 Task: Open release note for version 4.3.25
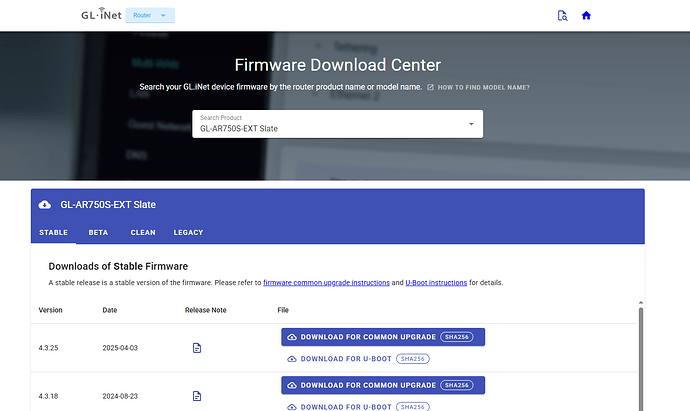[197, 348]
